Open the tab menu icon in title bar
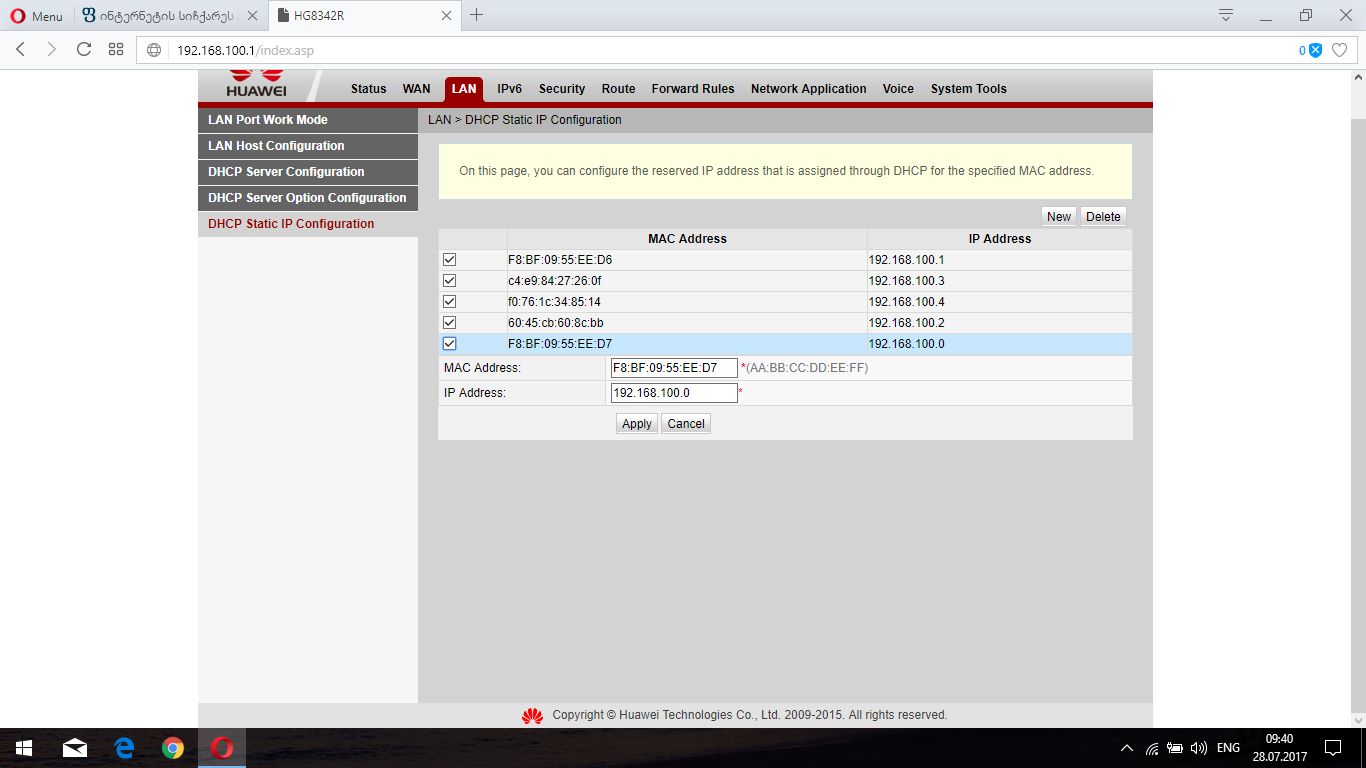Screen dimensions: 1366x768 1226,15
